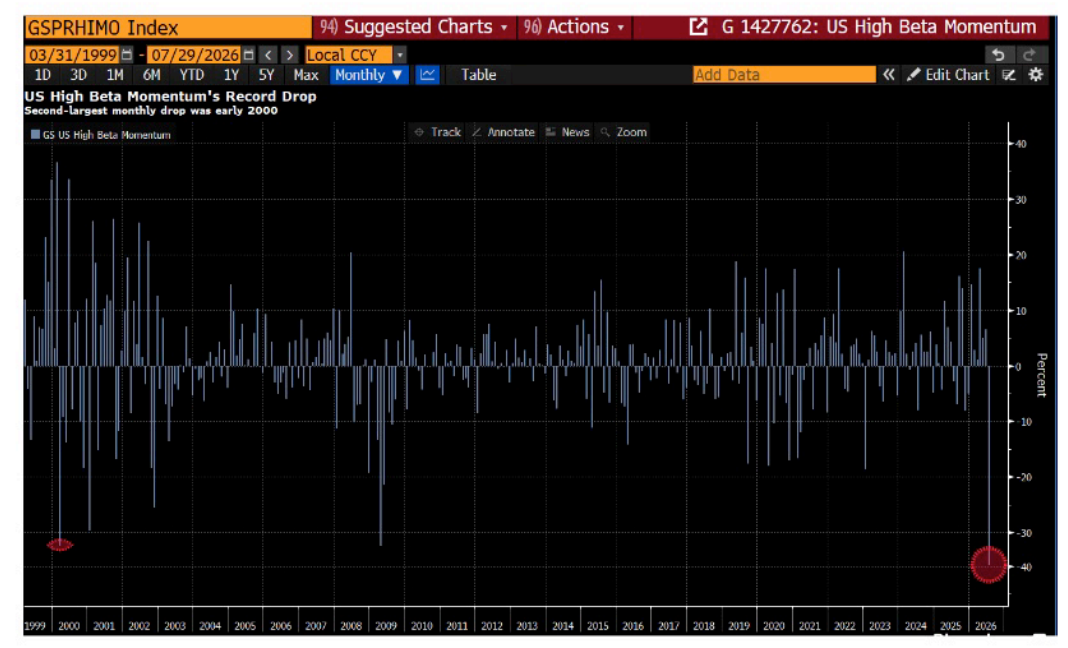This screenshot has height=648, width=1068.
Task: Open chart settings gear icon
Action: click(1035, 75)
